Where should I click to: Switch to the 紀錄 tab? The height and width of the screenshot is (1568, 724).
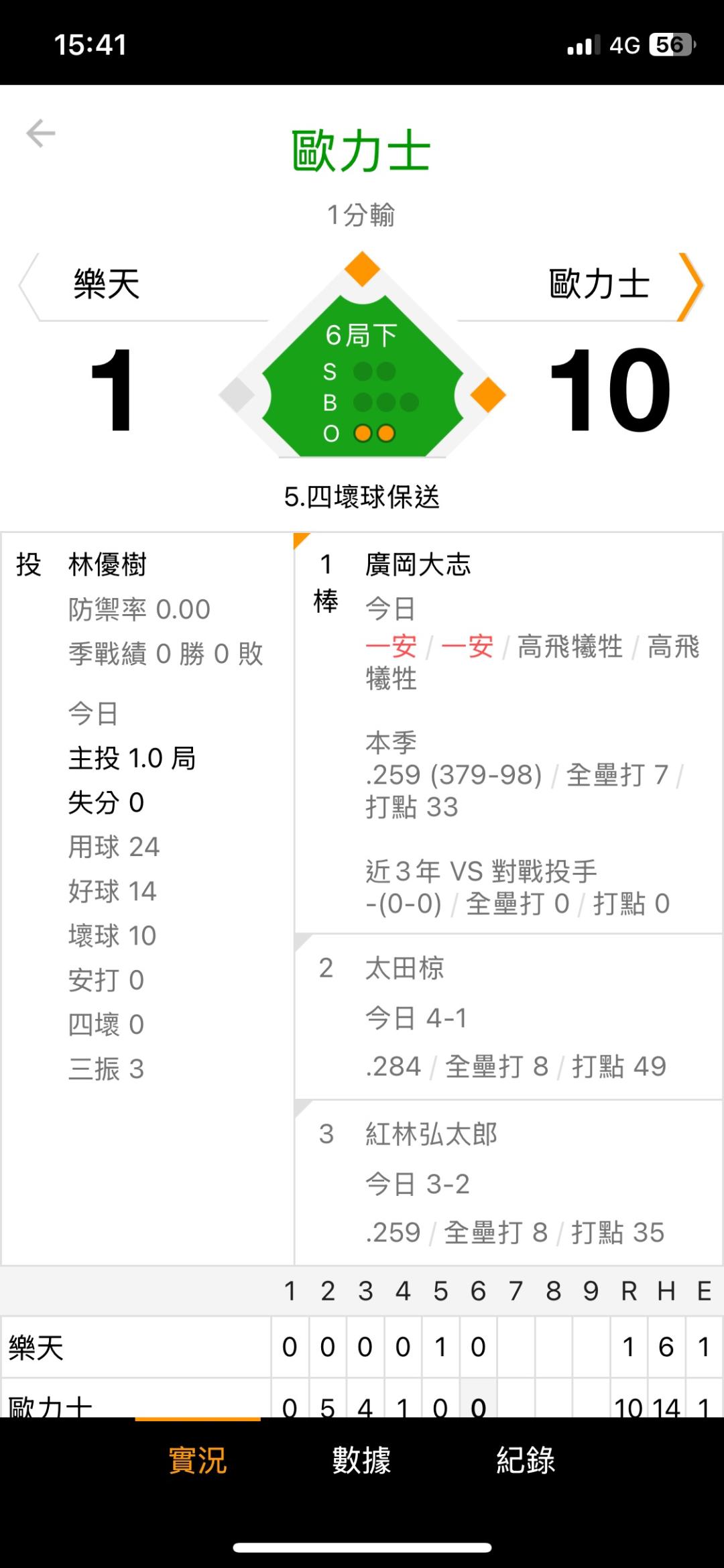point(526,1460)
